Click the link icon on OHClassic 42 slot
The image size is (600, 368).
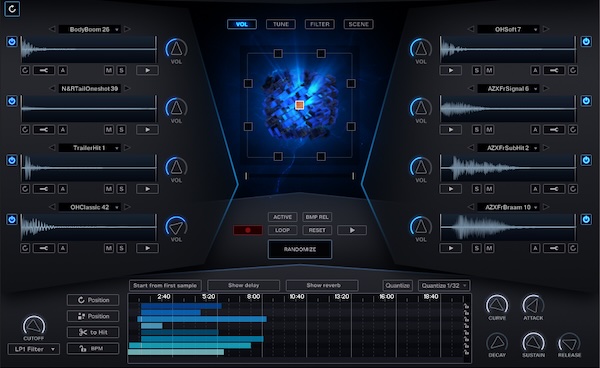click(x=44, y=248)
